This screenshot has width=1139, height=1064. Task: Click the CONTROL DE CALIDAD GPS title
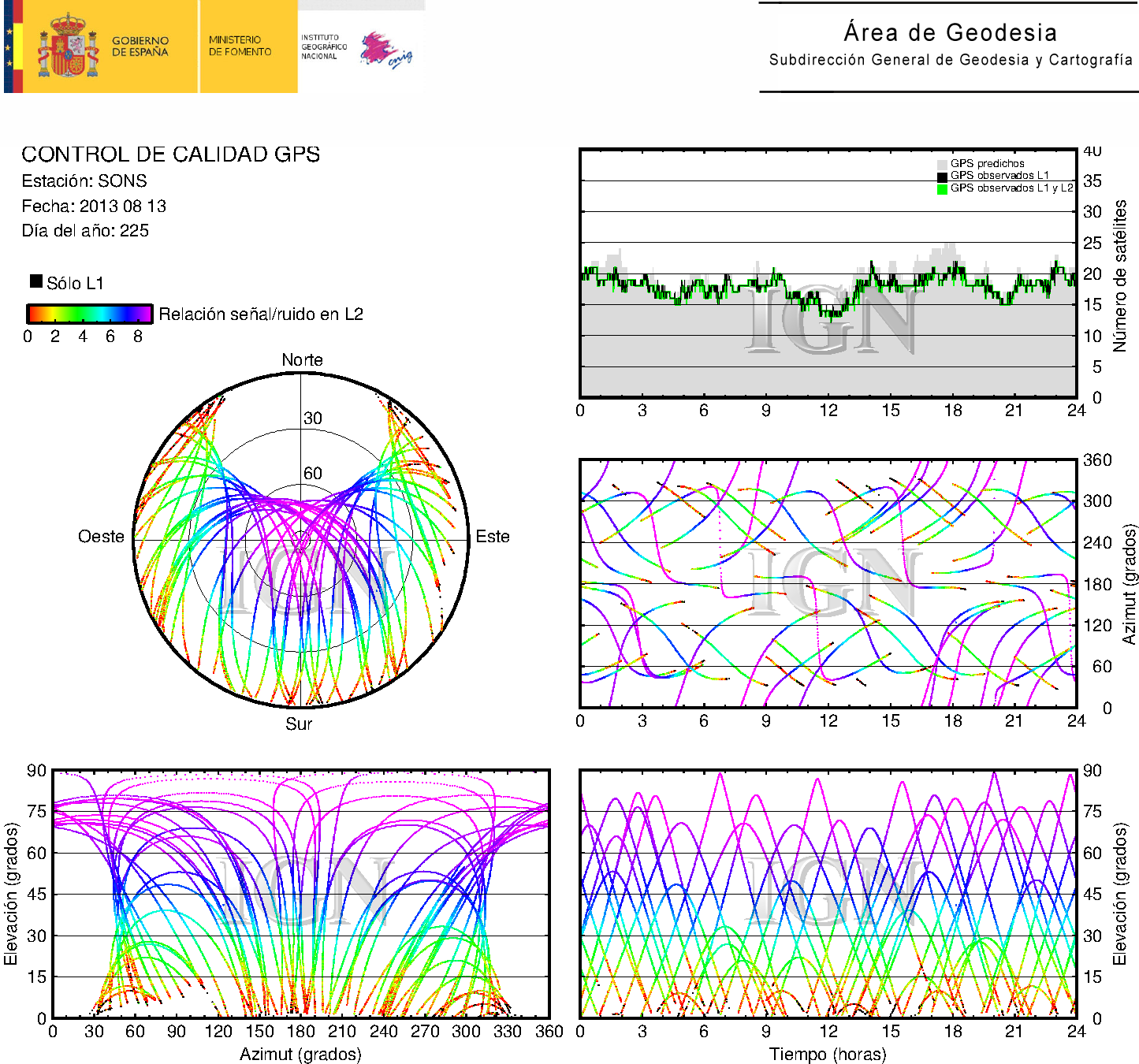click(x=171, y=154)
